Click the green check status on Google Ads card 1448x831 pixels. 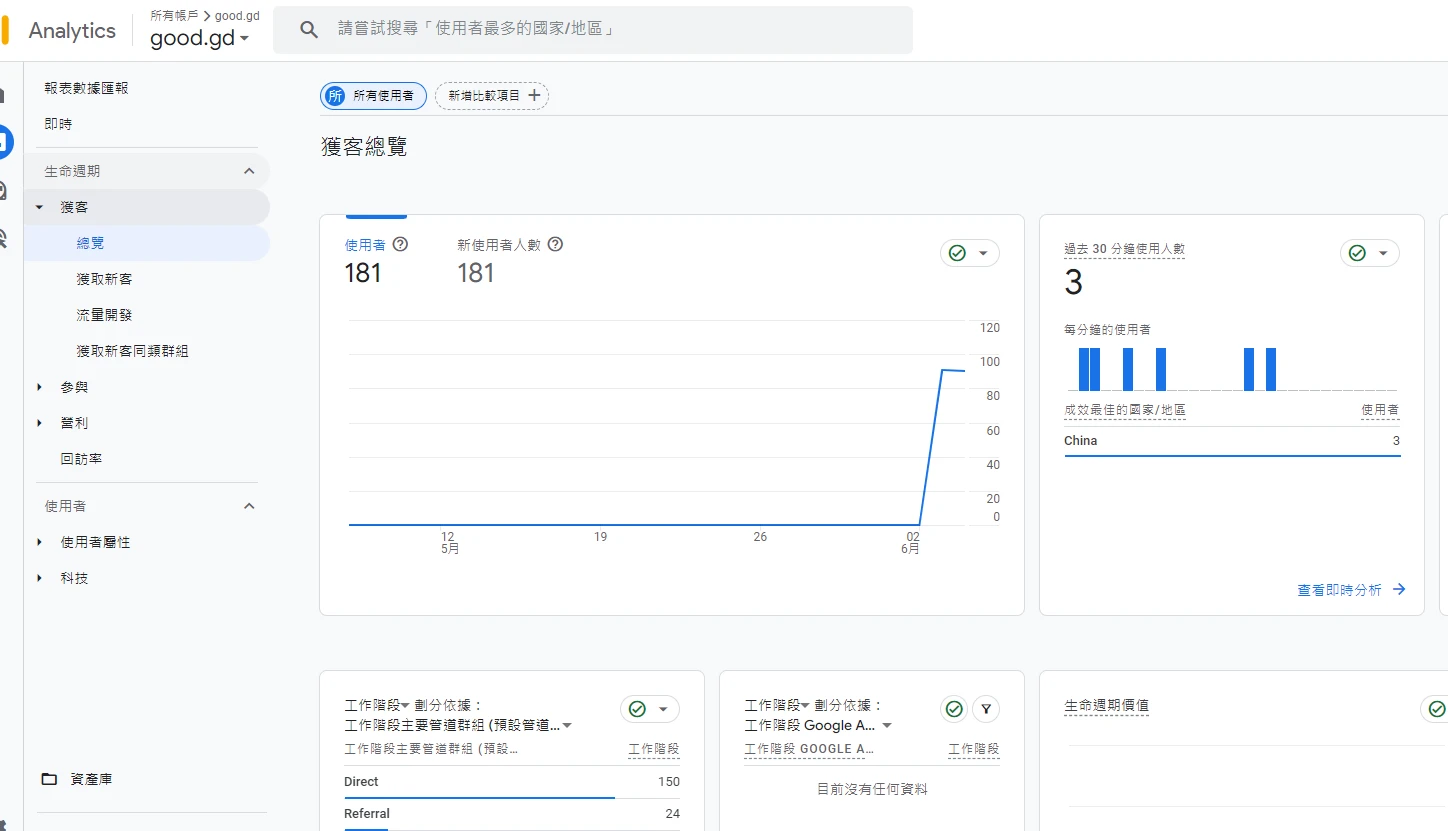click(x=954, y=709)
